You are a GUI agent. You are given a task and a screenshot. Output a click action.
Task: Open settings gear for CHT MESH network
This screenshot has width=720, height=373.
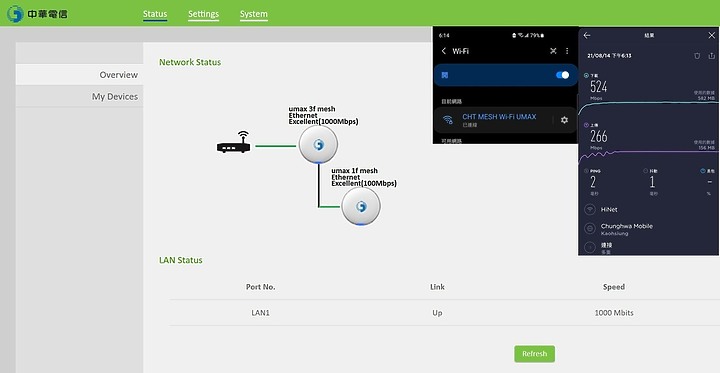[x=564, y=120]
